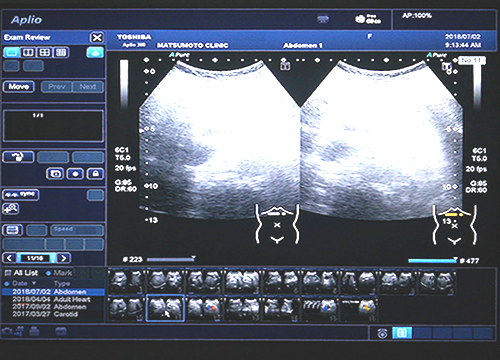Screen dimensions: 500x360
Task: Select the single image layout icon
Action: point(12,53)
